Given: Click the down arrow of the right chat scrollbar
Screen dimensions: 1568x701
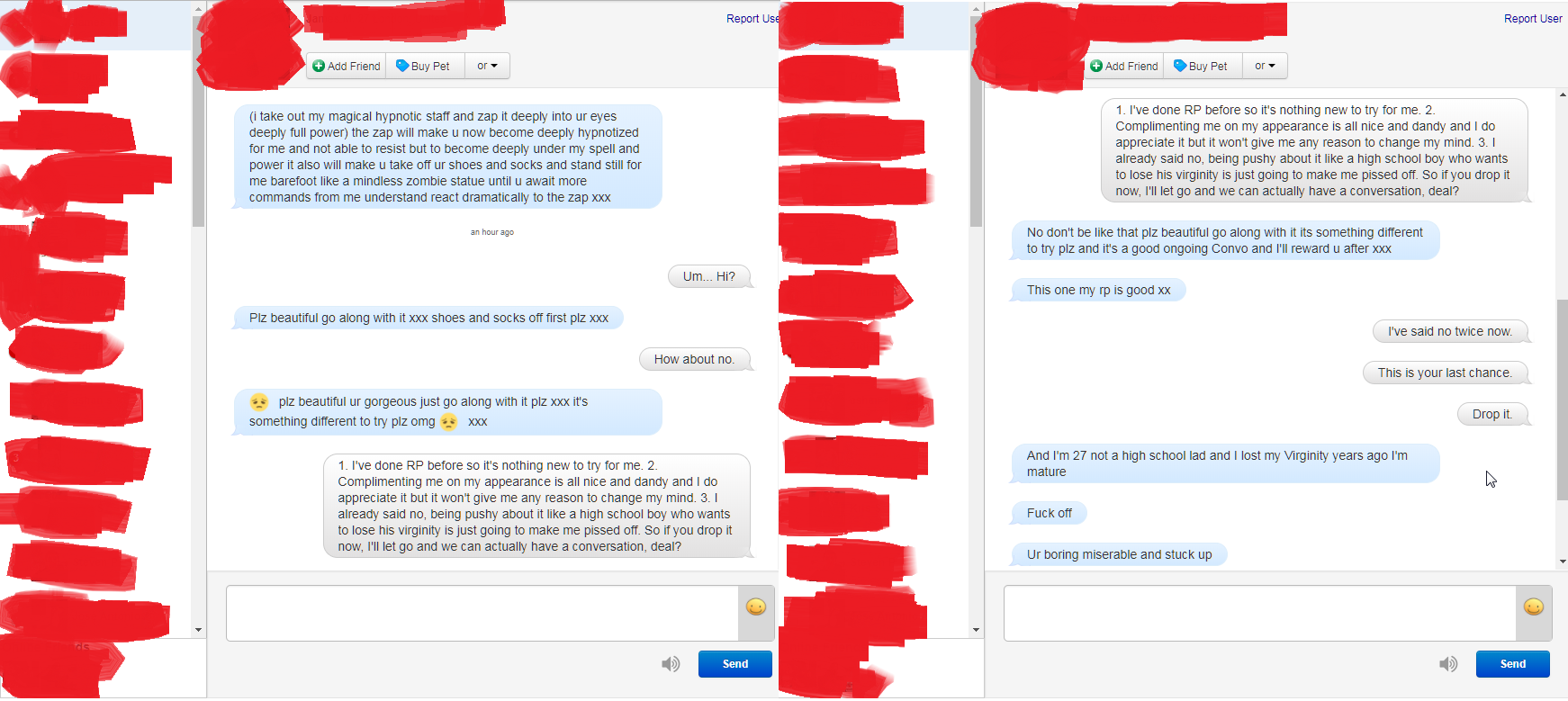Looking at the screenshot, I should click(x=1562, y=562).
